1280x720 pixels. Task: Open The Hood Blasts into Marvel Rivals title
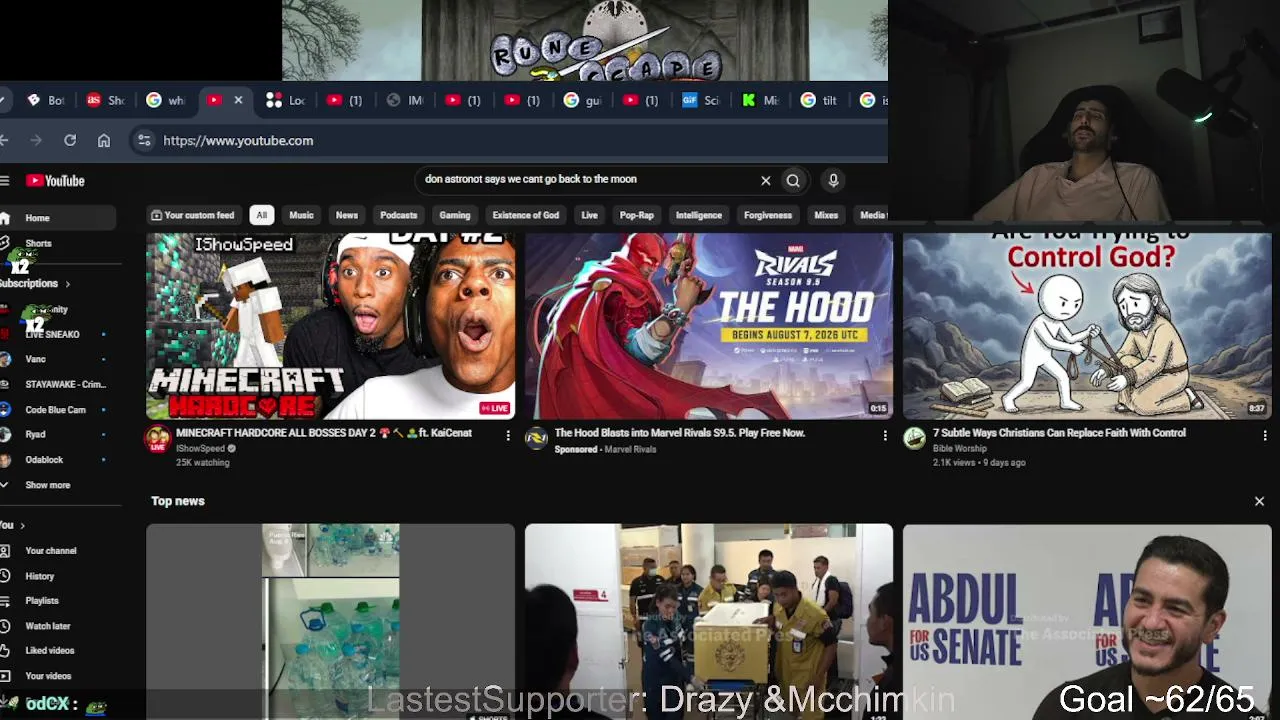(x=680, y=433)
